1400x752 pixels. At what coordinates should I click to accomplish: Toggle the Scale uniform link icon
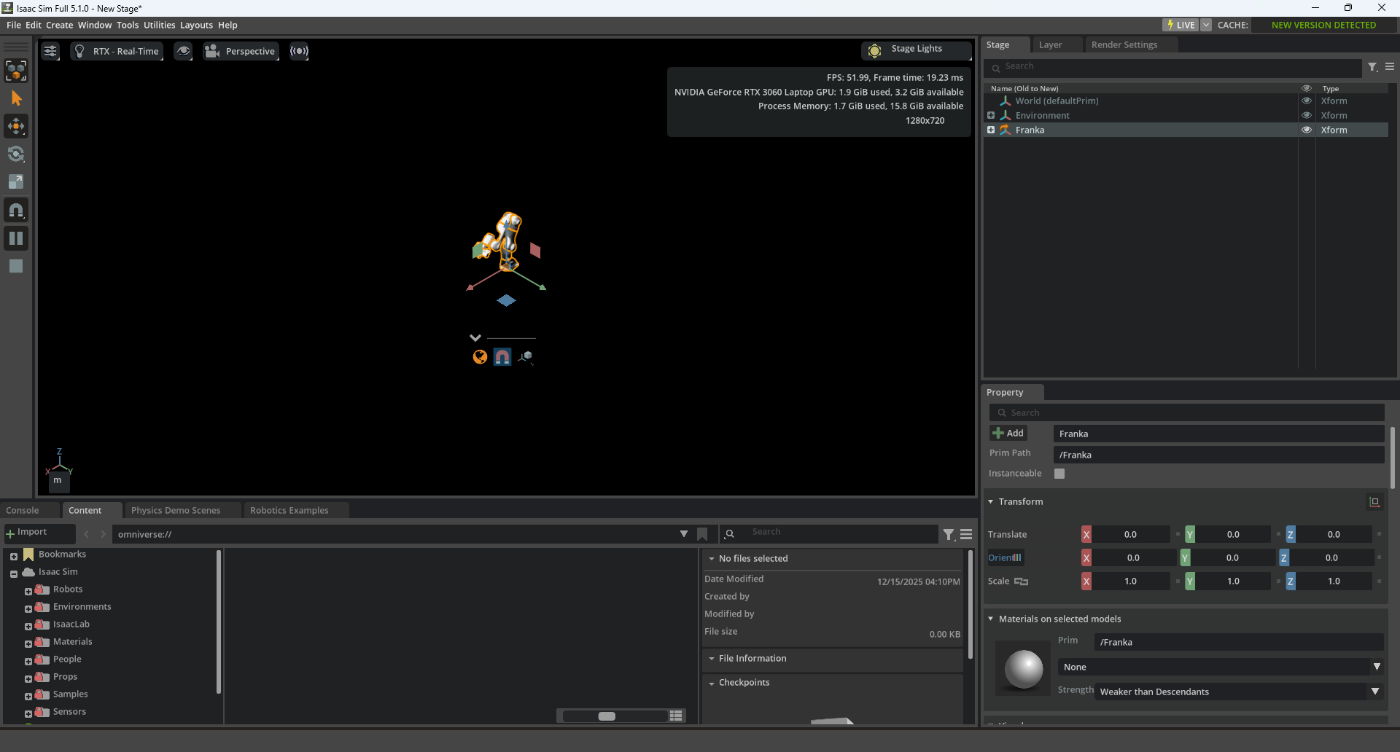coord(1021,581)
